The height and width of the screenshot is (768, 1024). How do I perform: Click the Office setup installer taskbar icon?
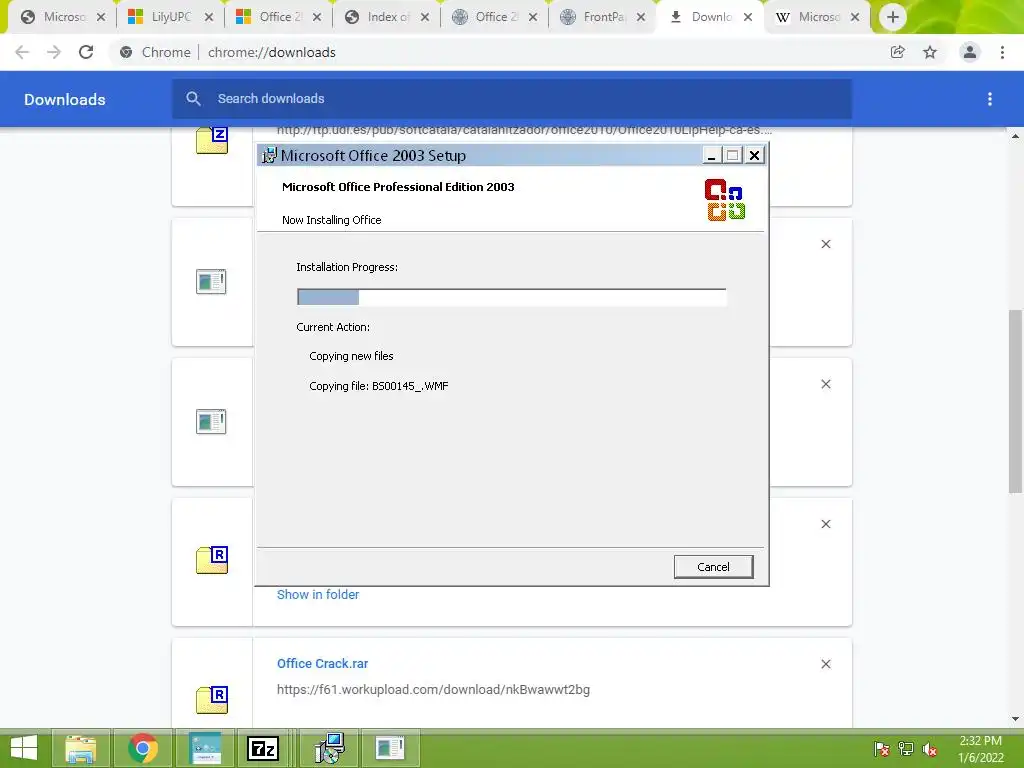pos(330,748)
